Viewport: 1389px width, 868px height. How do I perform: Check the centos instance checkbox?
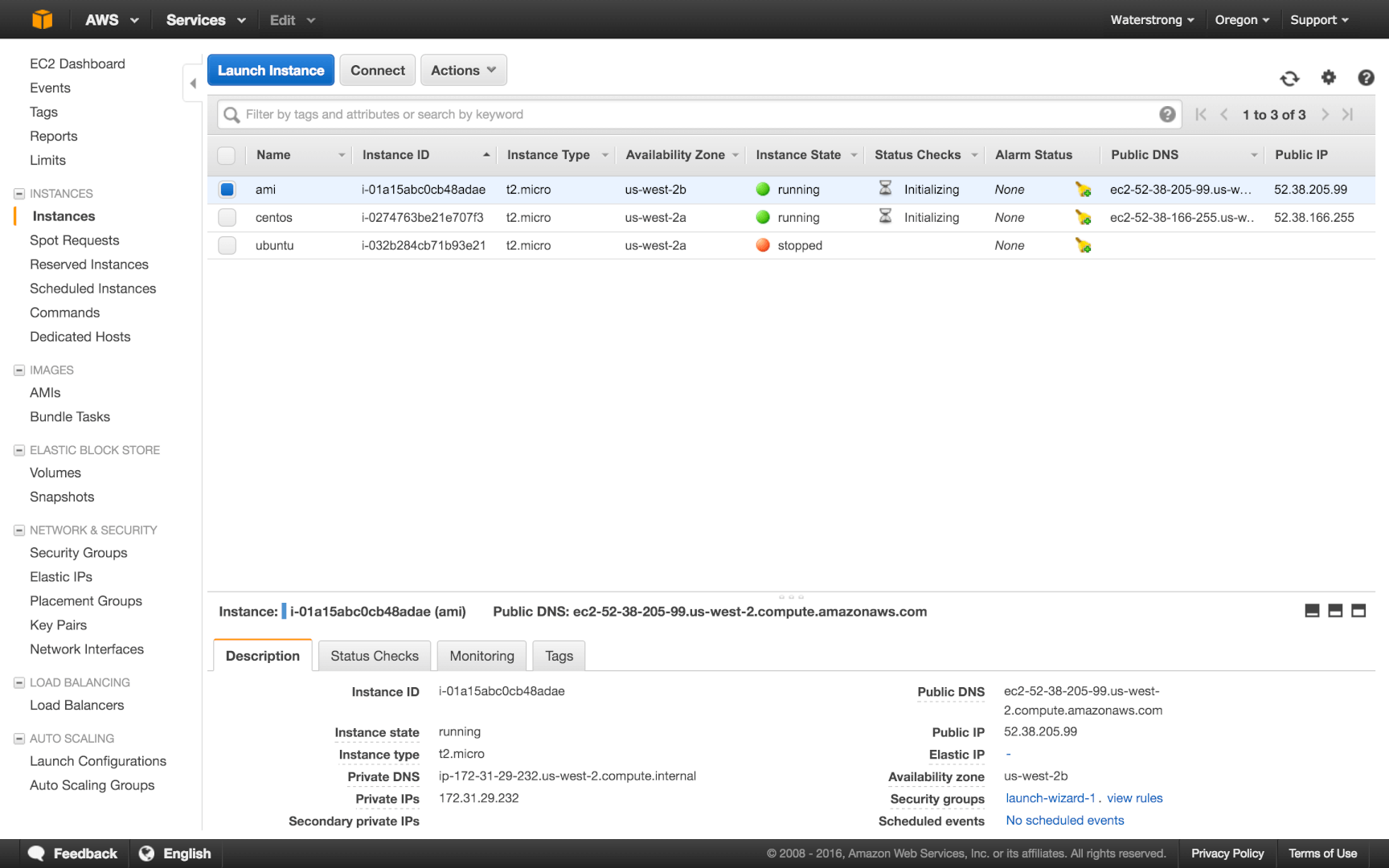(x=227, y=218)
